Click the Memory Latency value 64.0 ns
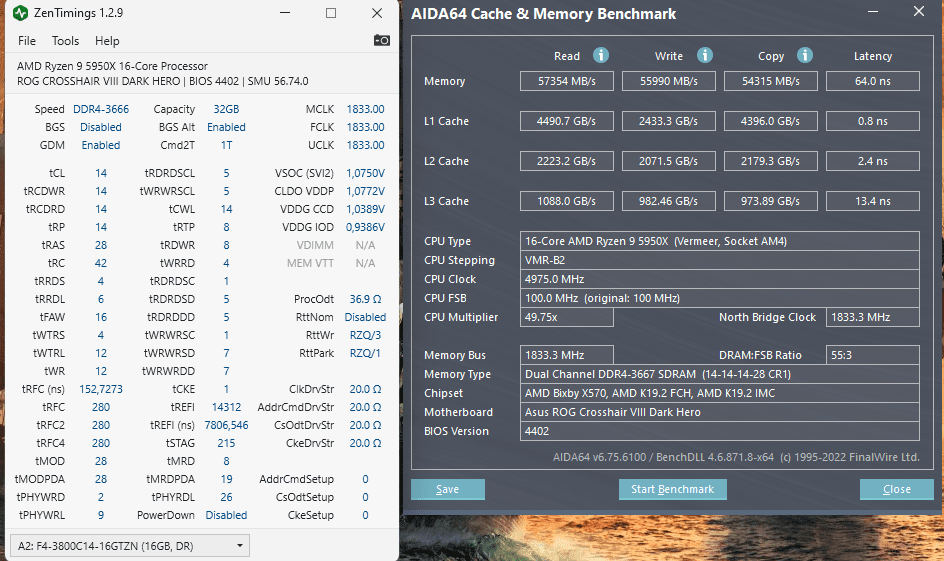Screen dimensions: 944x561 click(873, 81)
